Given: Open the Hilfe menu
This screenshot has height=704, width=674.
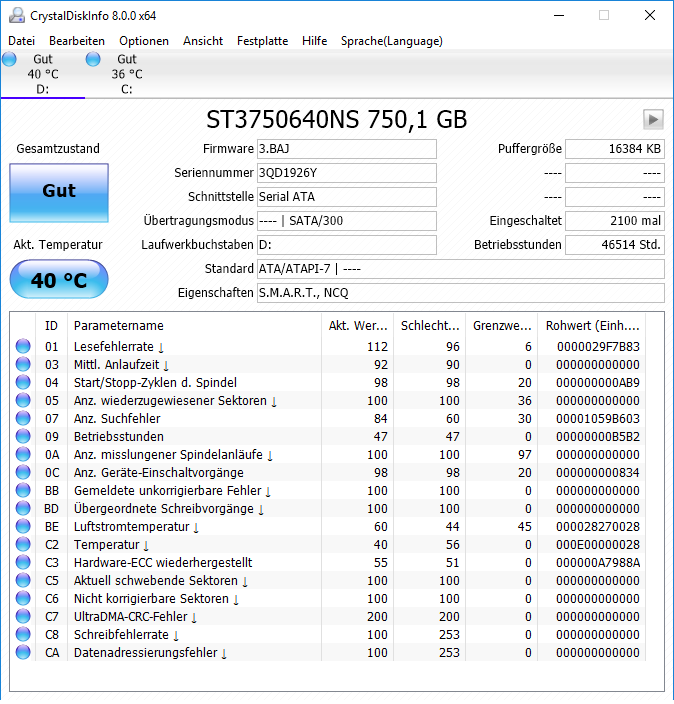Looking at the screenshot, I should tap(314, 41).
